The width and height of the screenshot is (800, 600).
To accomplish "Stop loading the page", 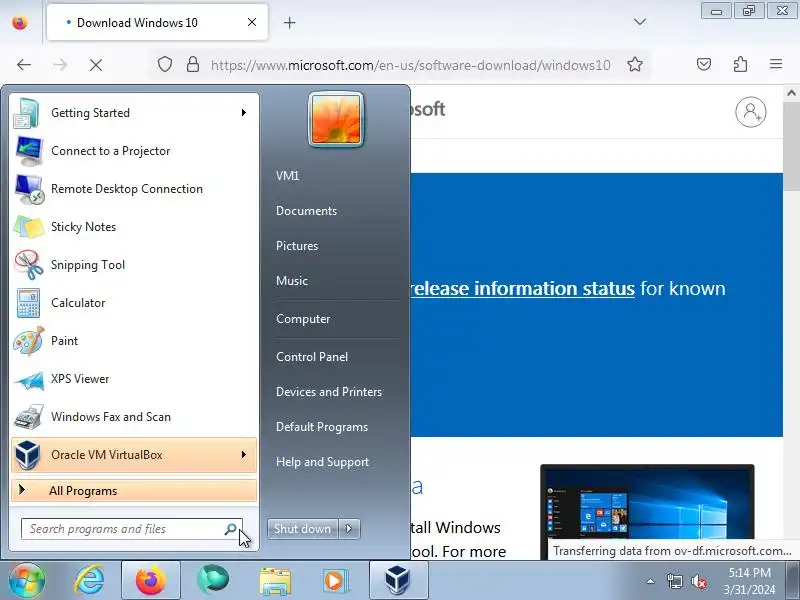I will click(96, 65).
